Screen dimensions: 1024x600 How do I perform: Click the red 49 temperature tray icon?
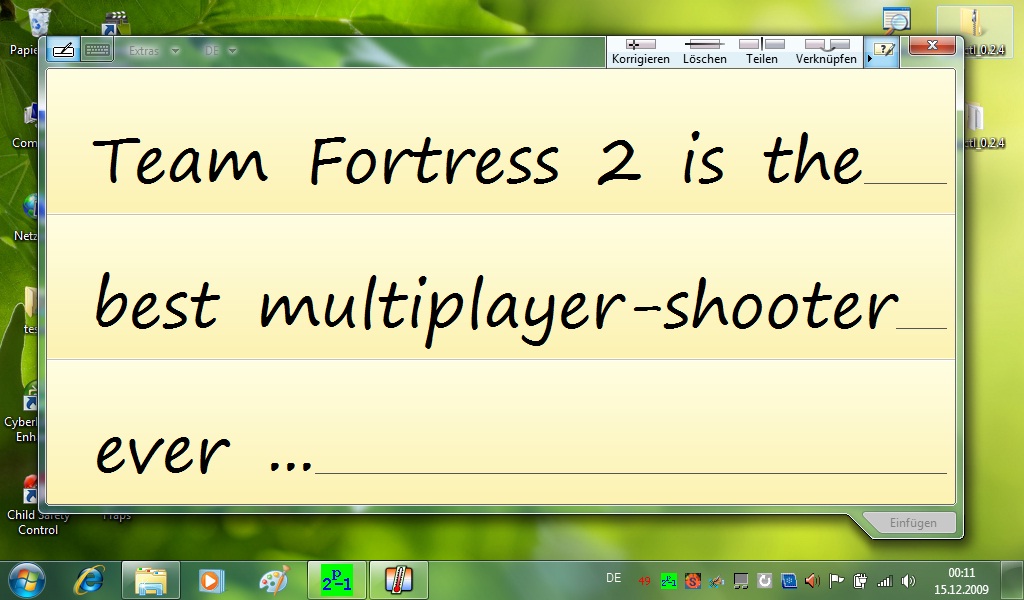(x=645, y=581)
